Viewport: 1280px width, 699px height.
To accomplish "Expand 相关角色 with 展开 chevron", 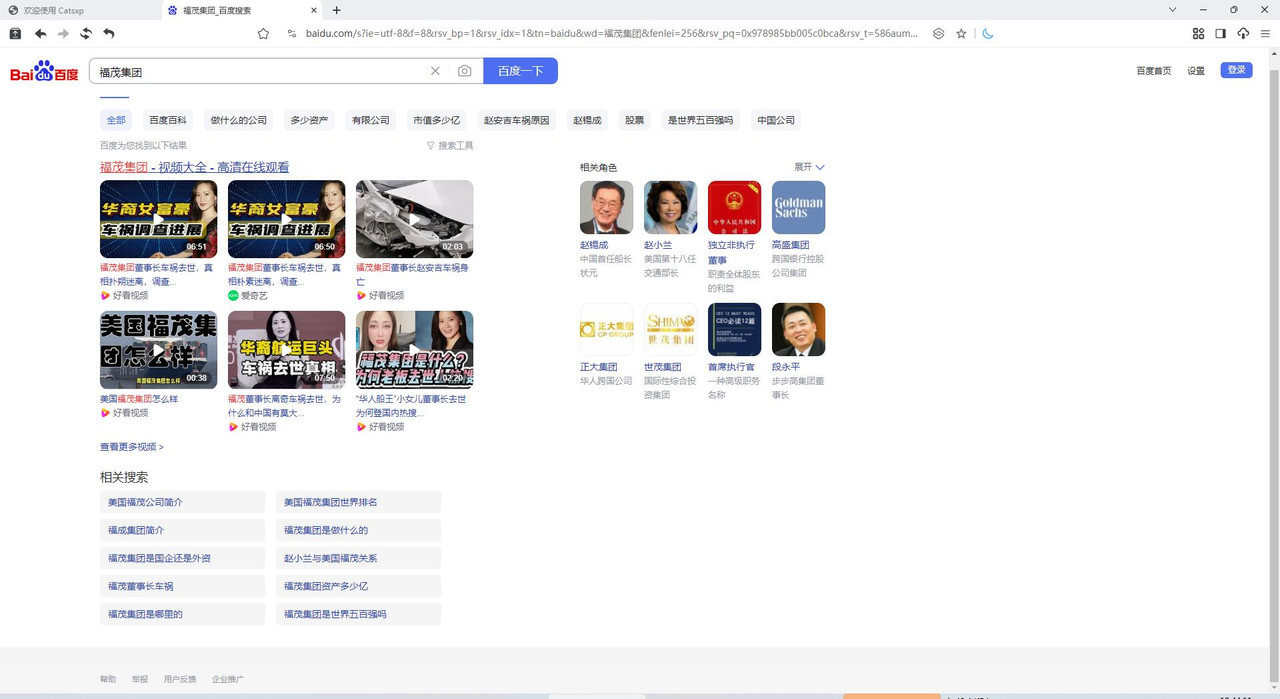I will (x=809, y=167).
